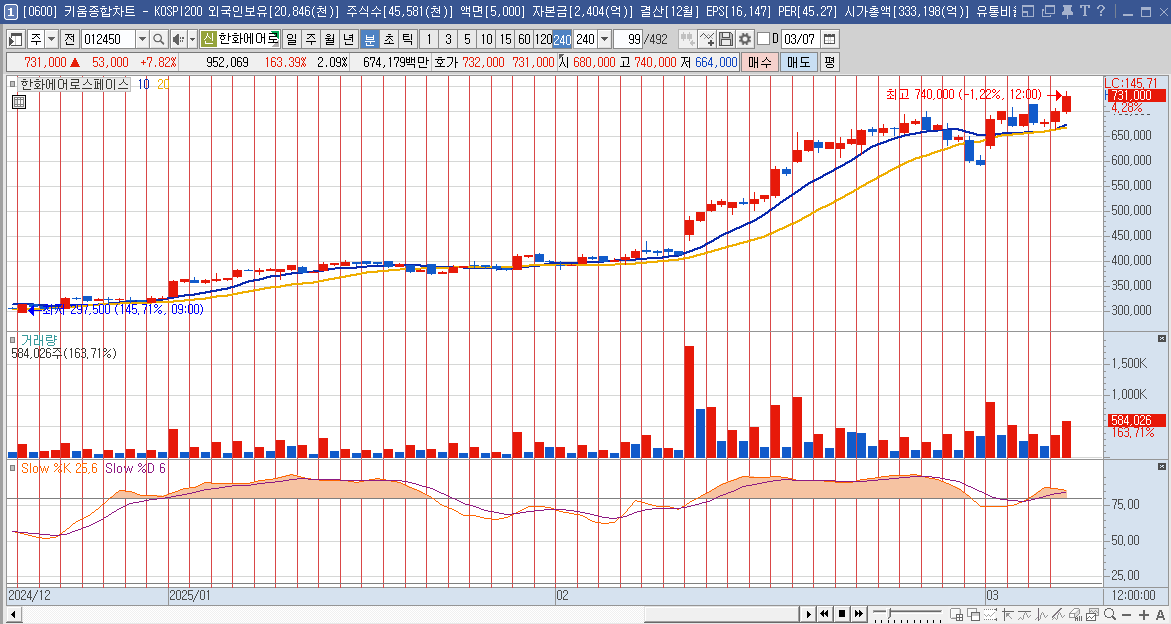Save chart settings with floppy disk icon
1171x624 pixels.
tap(726, 39)
